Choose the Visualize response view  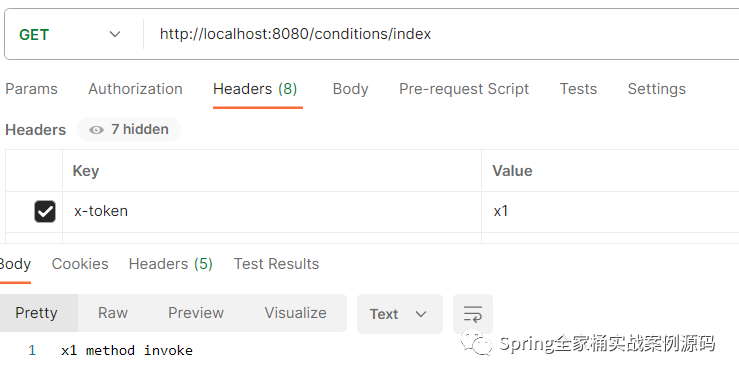coord(295,313)
